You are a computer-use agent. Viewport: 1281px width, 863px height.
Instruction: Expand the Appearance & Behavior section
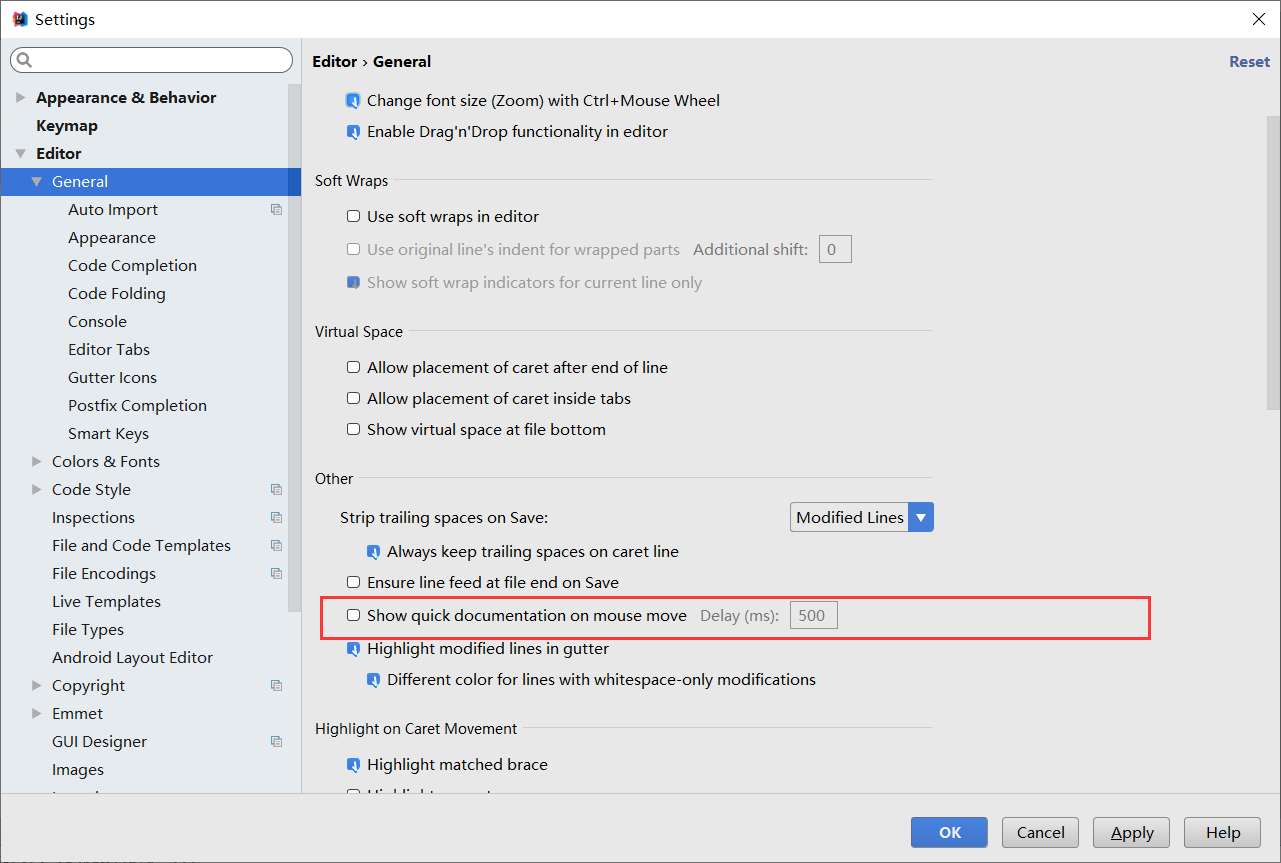coord(21,98)
